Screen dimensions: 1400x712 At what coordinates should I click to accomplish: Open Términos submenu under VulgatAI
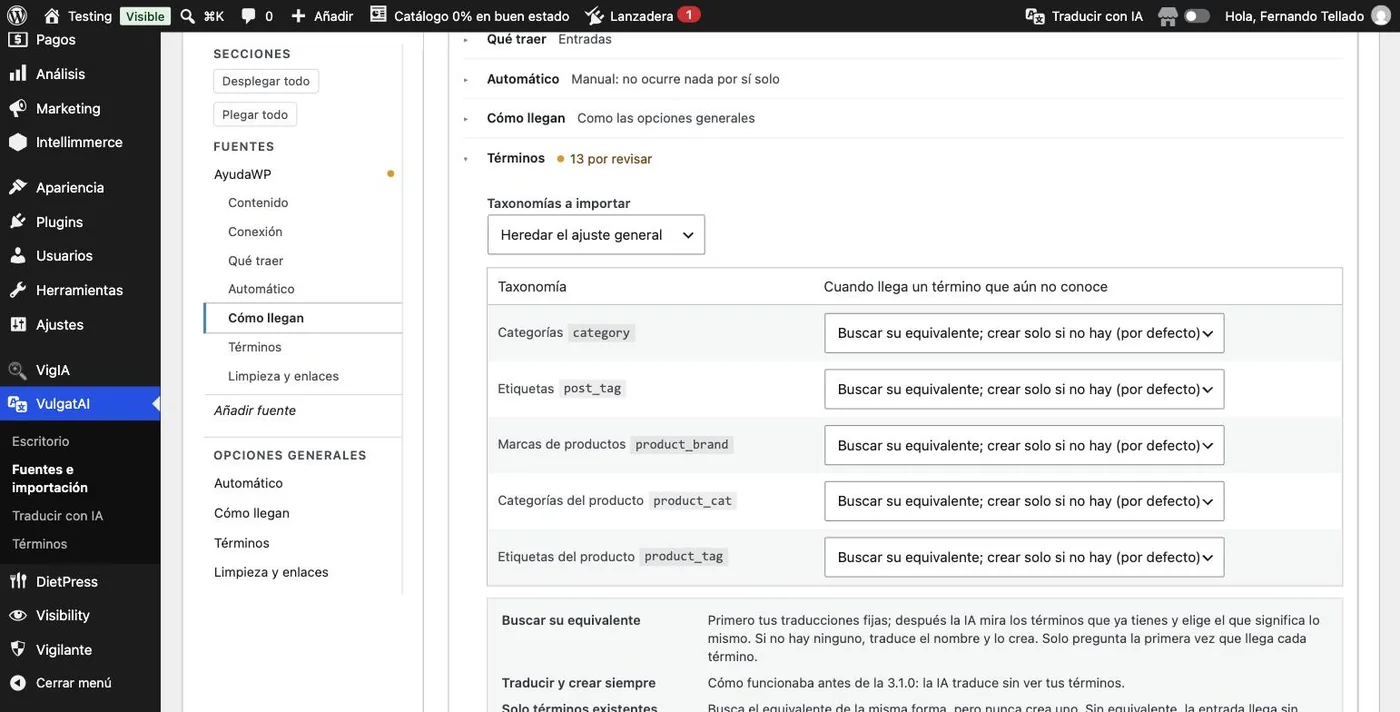click(x=40, y=544)
